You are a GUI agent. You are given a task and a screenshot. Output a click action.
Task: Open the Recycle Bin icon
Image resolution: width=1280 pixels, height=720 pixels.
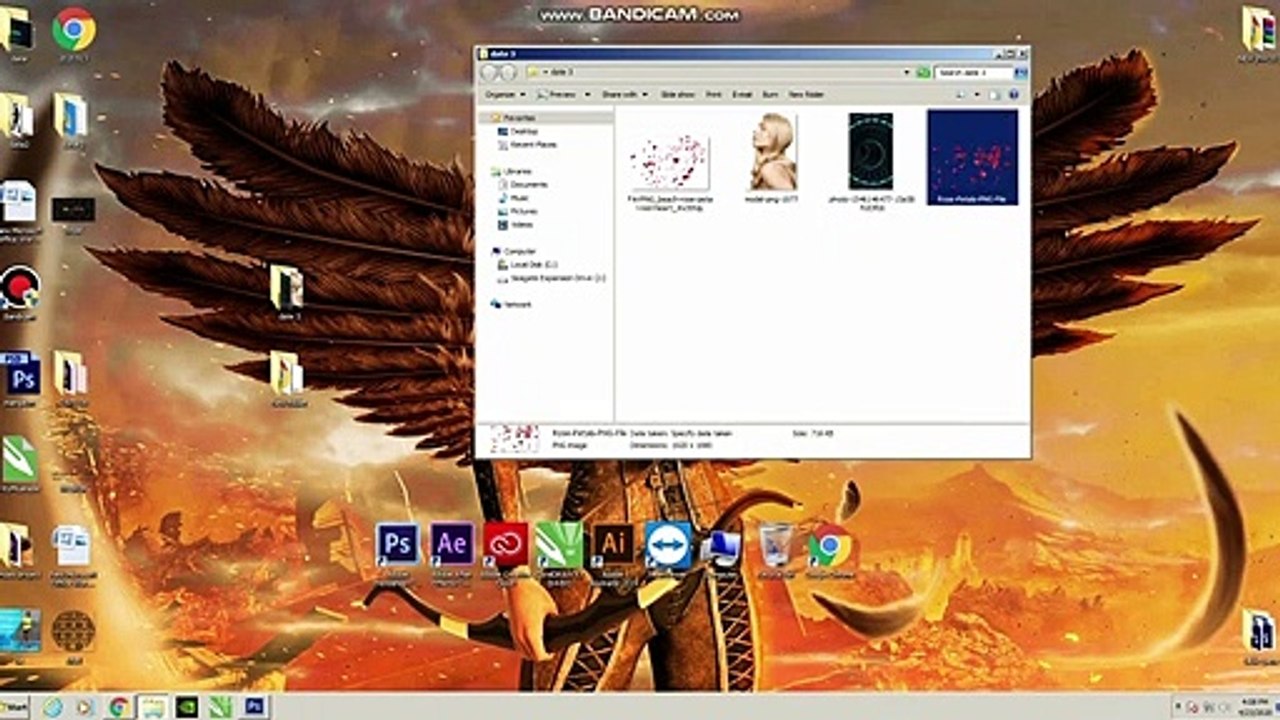(x=775, y=546)
